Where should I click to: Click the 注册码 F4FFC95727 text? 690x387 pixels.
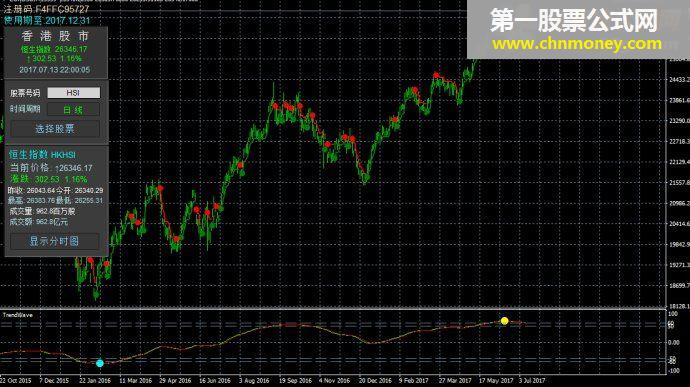click(x=46, y=9)
